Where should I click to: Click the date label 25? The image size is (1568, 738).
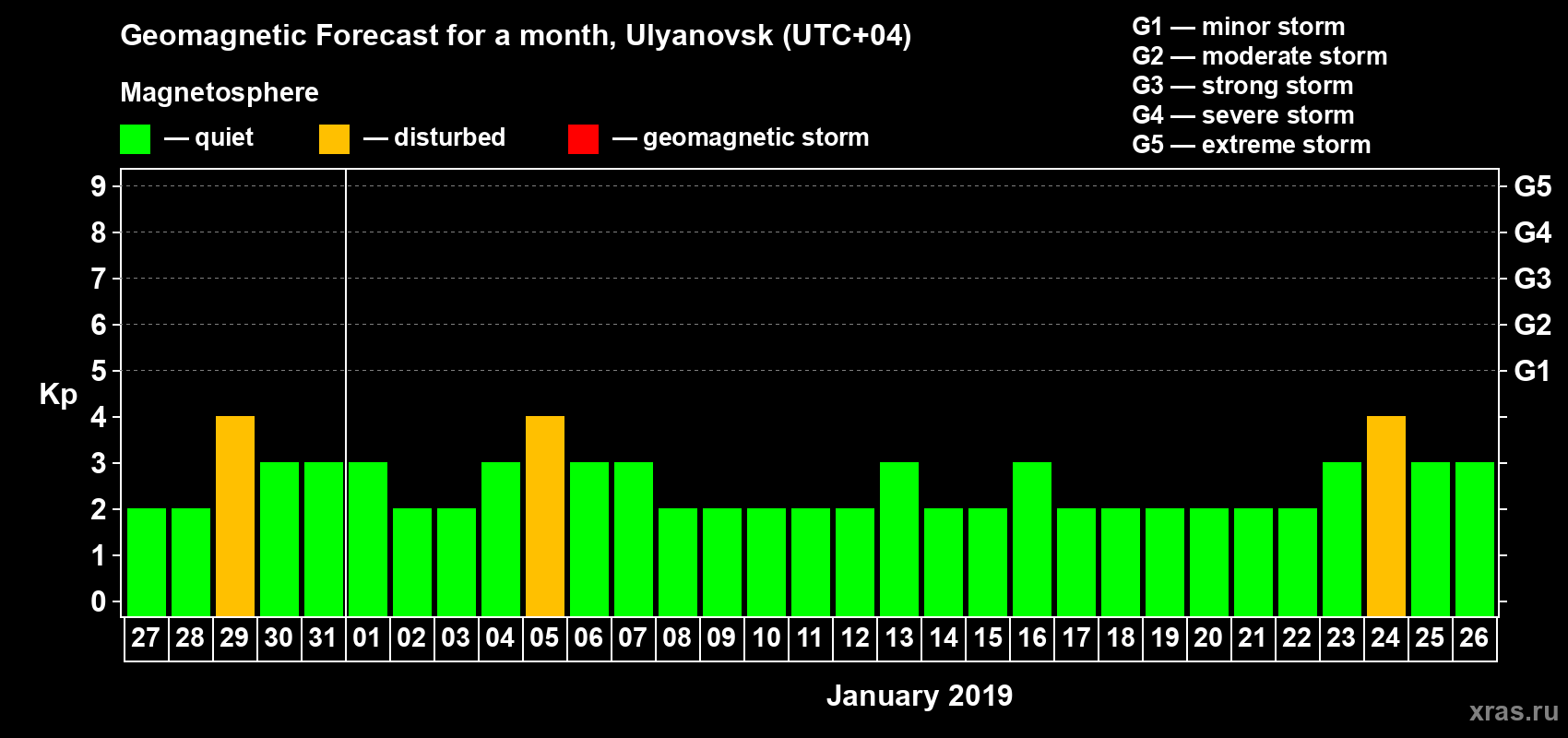(1430, 638)
